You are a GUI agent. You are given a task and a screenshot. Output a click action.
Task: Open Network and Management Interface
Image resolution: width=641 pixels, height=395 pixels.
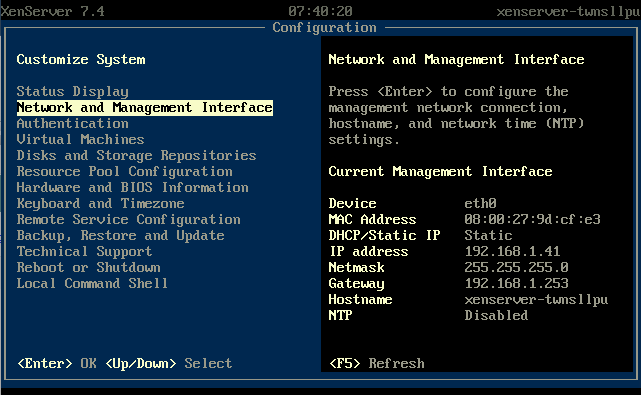point(145,108)
